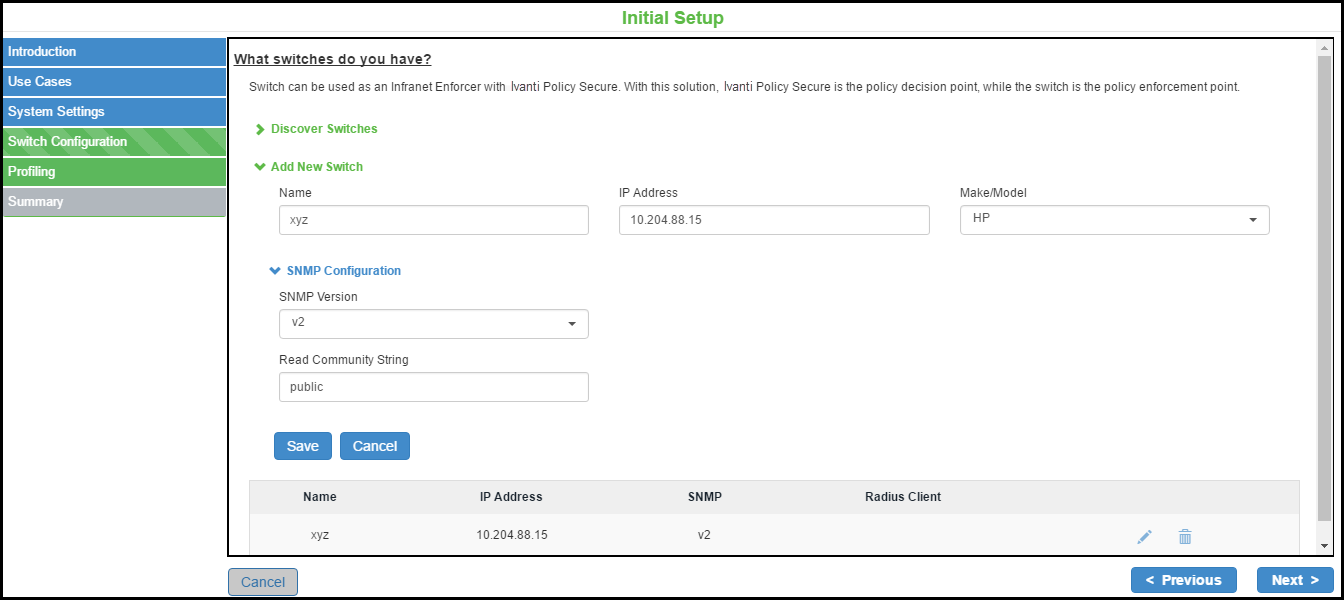This screenshot has height=600, width=1344.
Task: Click the Read Community String field
Action: pos(433,387)
